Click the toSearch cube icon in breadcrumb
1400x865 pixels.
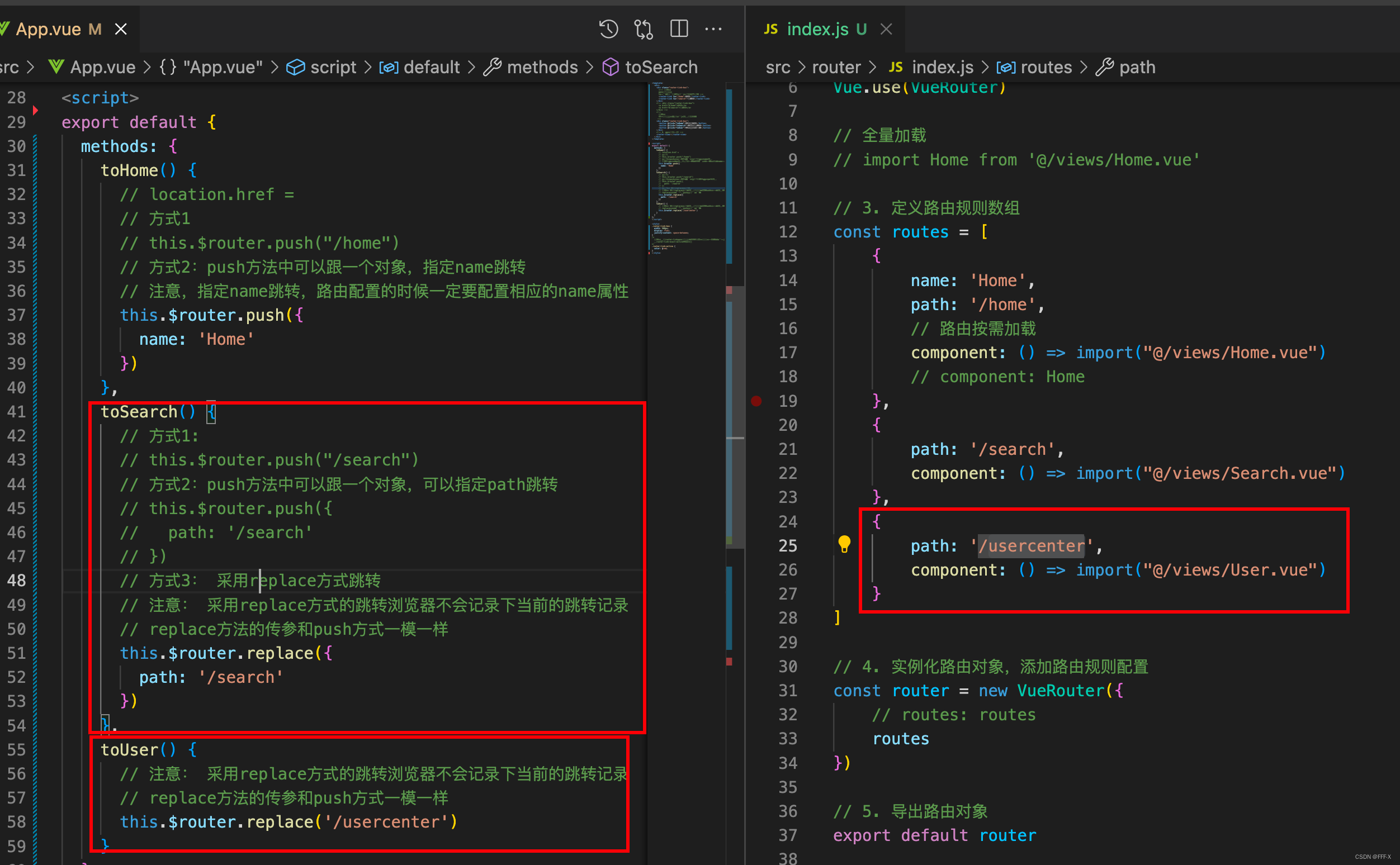pyautogui.click(x=611, y=68)
